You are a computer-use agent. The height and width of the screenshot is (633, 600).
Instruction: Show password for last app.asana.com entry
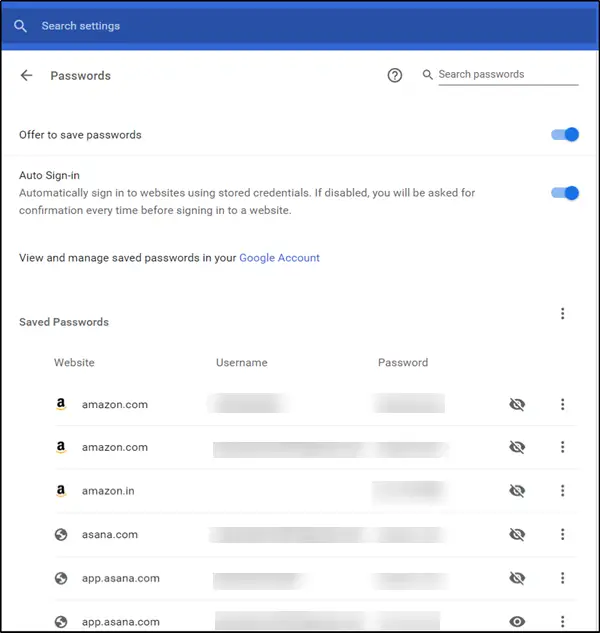point(517,622)
